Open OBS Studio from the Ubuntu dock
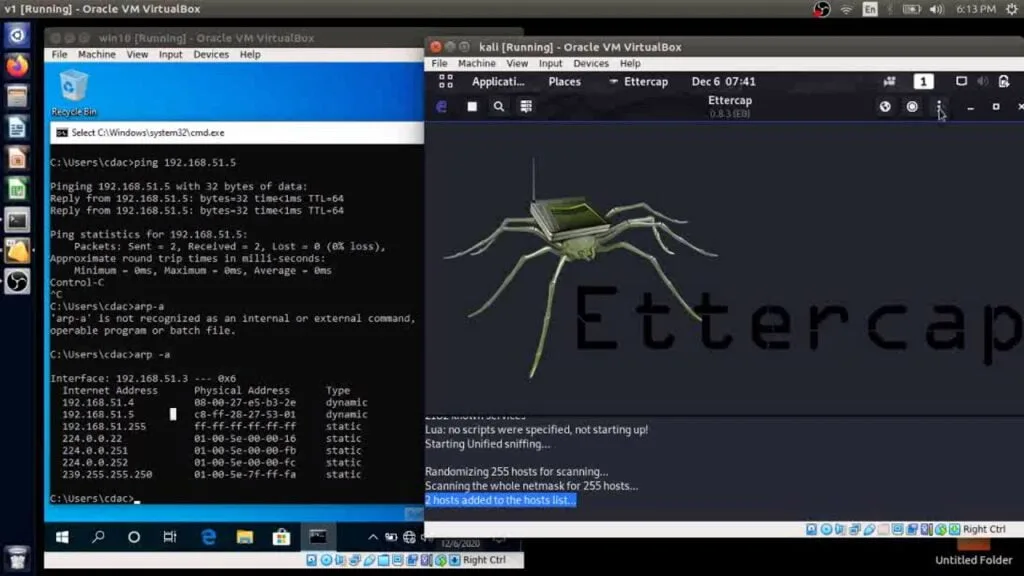 tap(17, 282)
